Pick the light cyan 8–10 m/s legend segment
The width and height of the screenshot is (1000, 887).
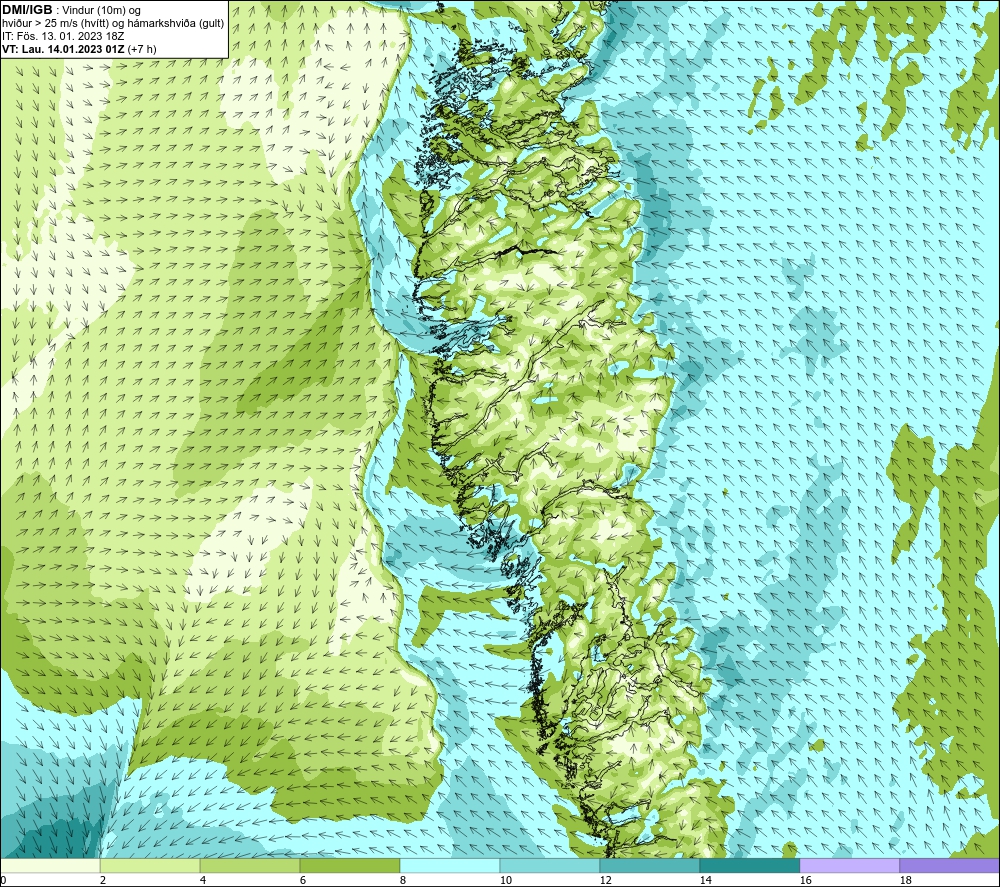coord(450,866)
